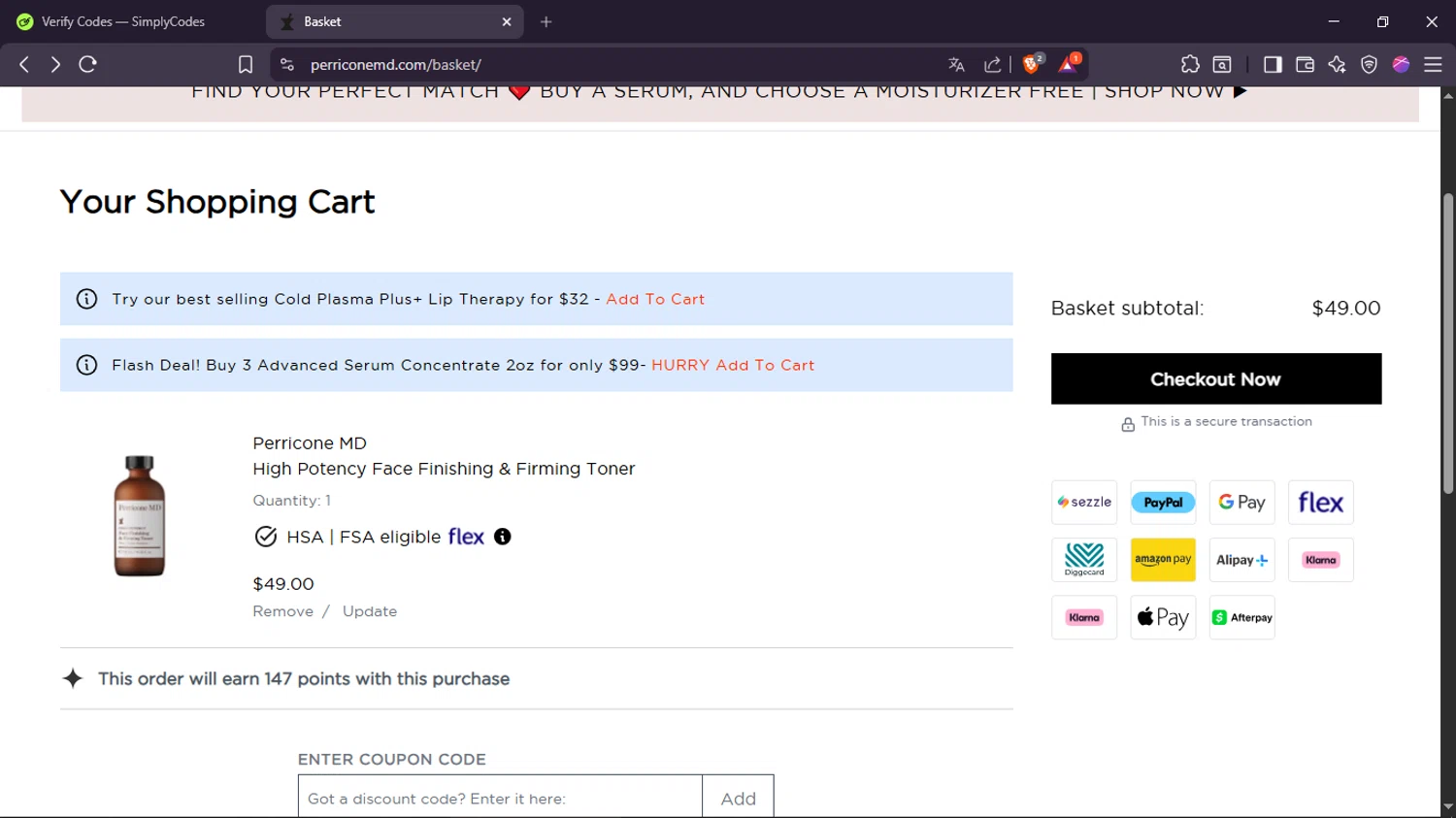Select the Google Pay payment icon
The height and width of the screenshot is (818, 1456).
pyautogui.click(x=1241, y=503)
